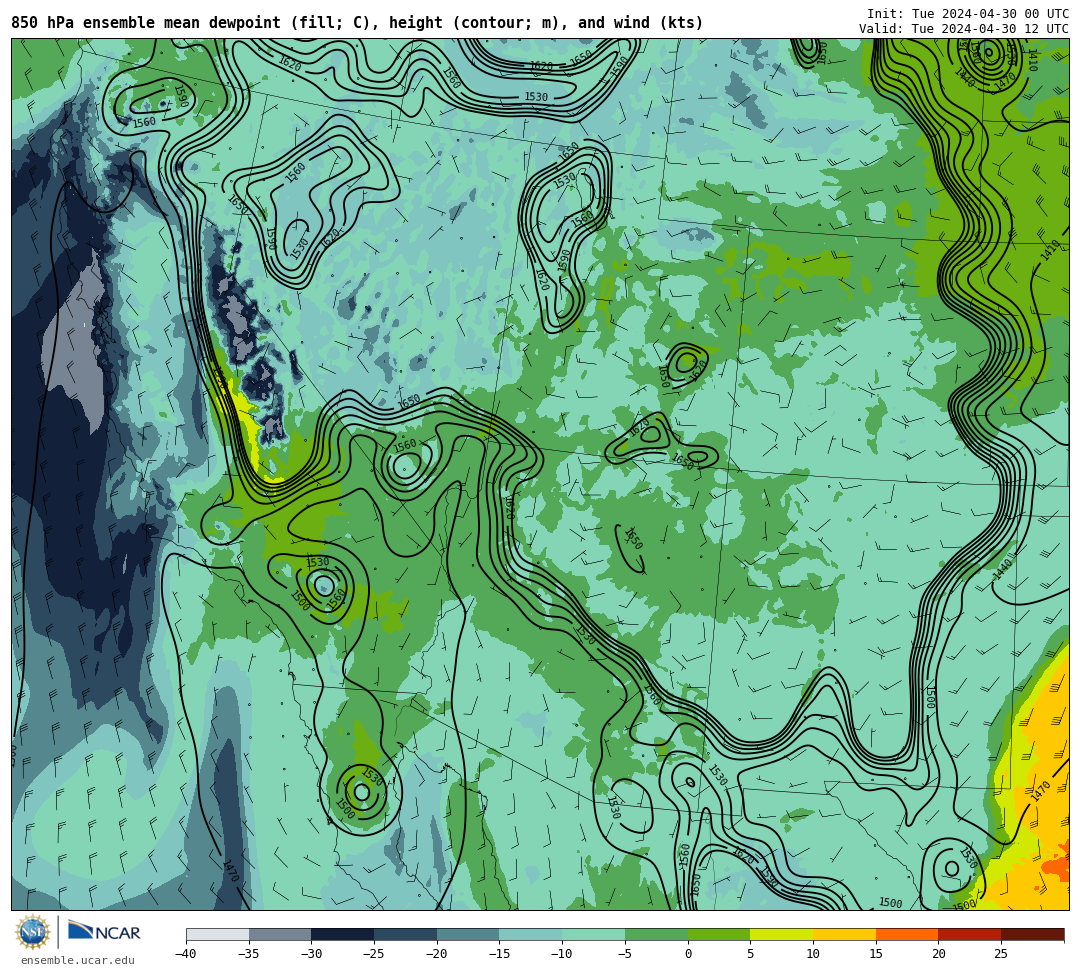Click the −30 colorbar tick label
This screenshot has width=1080, height=973.
pos(311,954)
